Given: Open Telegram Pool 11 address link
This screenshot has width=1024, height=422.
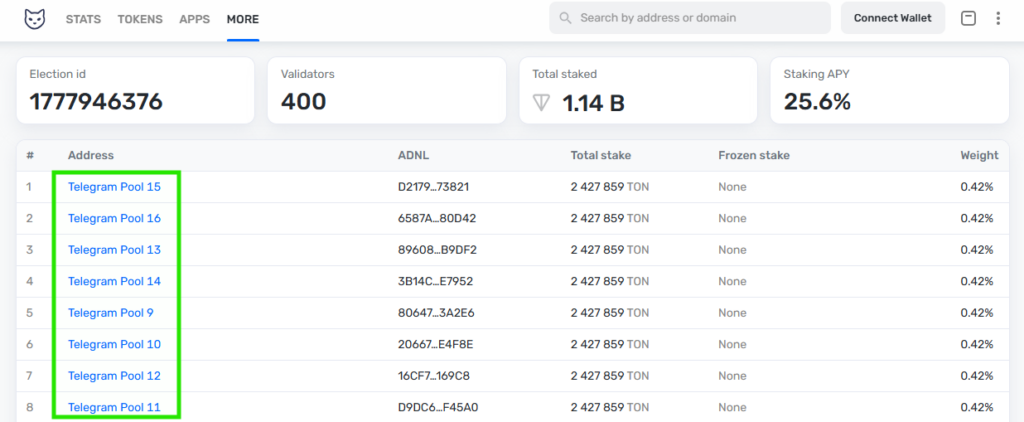Looking at the screenshot, I should click(x=114, y=408).
